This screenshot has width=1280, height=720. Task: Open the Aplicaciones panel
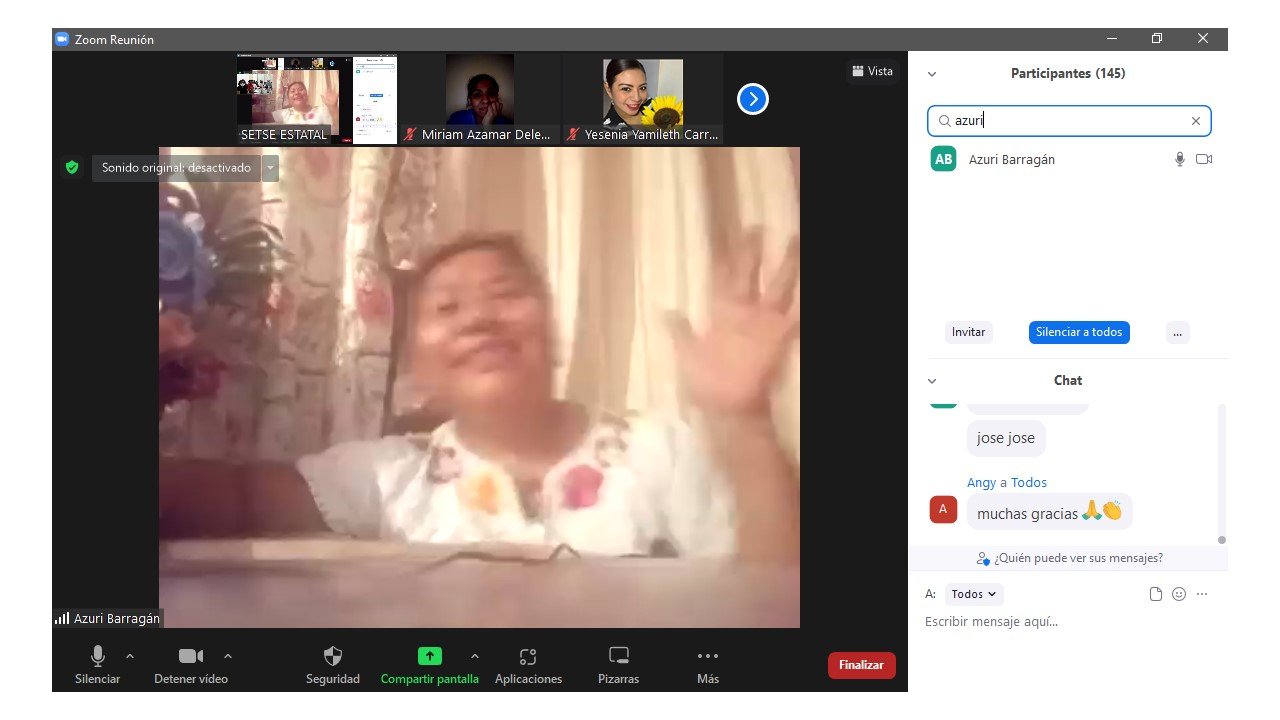528,665
